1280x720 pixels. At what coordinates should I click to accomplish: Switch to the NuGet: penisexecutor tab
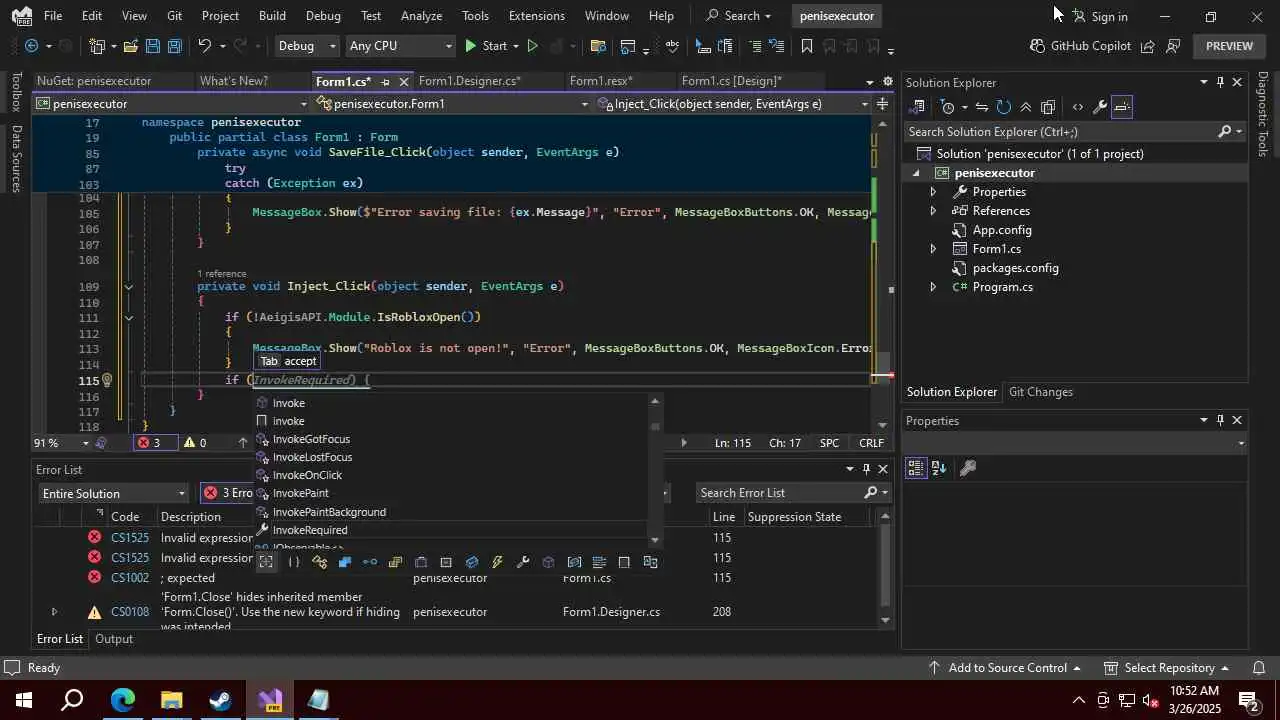(x=93, y=81)
